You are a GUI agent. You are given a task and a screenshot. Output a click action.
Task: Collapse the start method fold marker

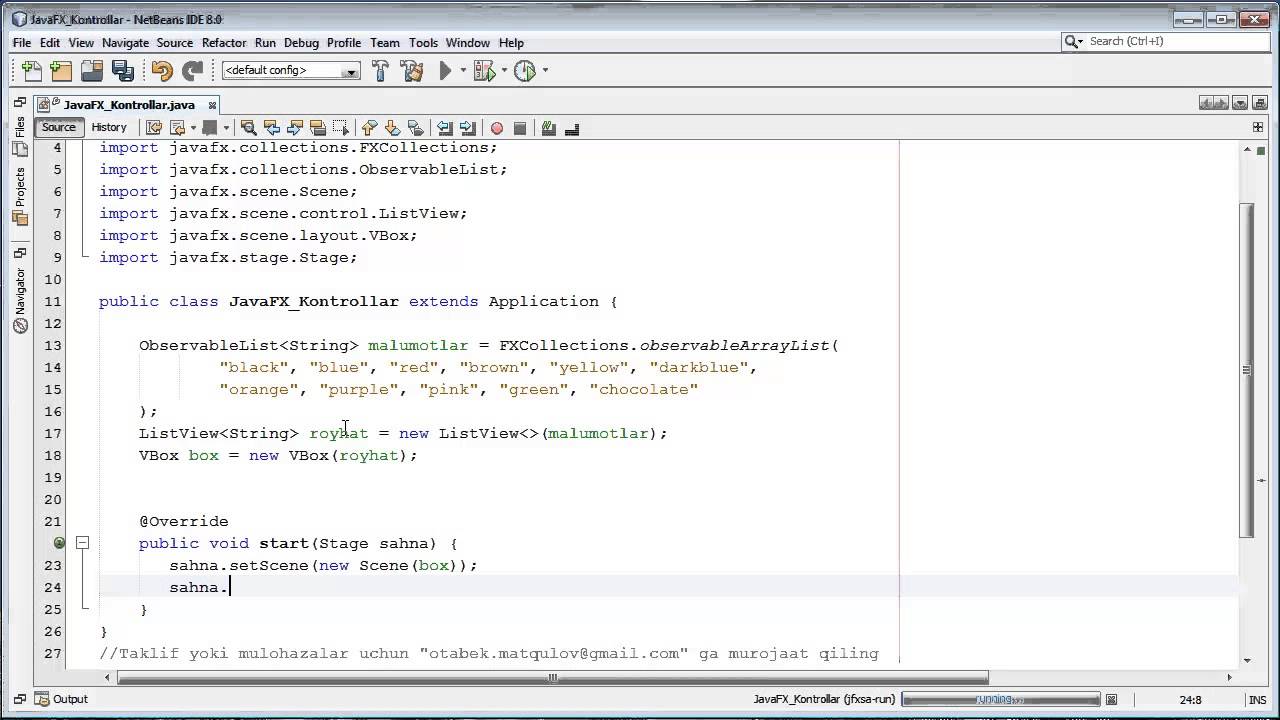click(x=83, y=543)
